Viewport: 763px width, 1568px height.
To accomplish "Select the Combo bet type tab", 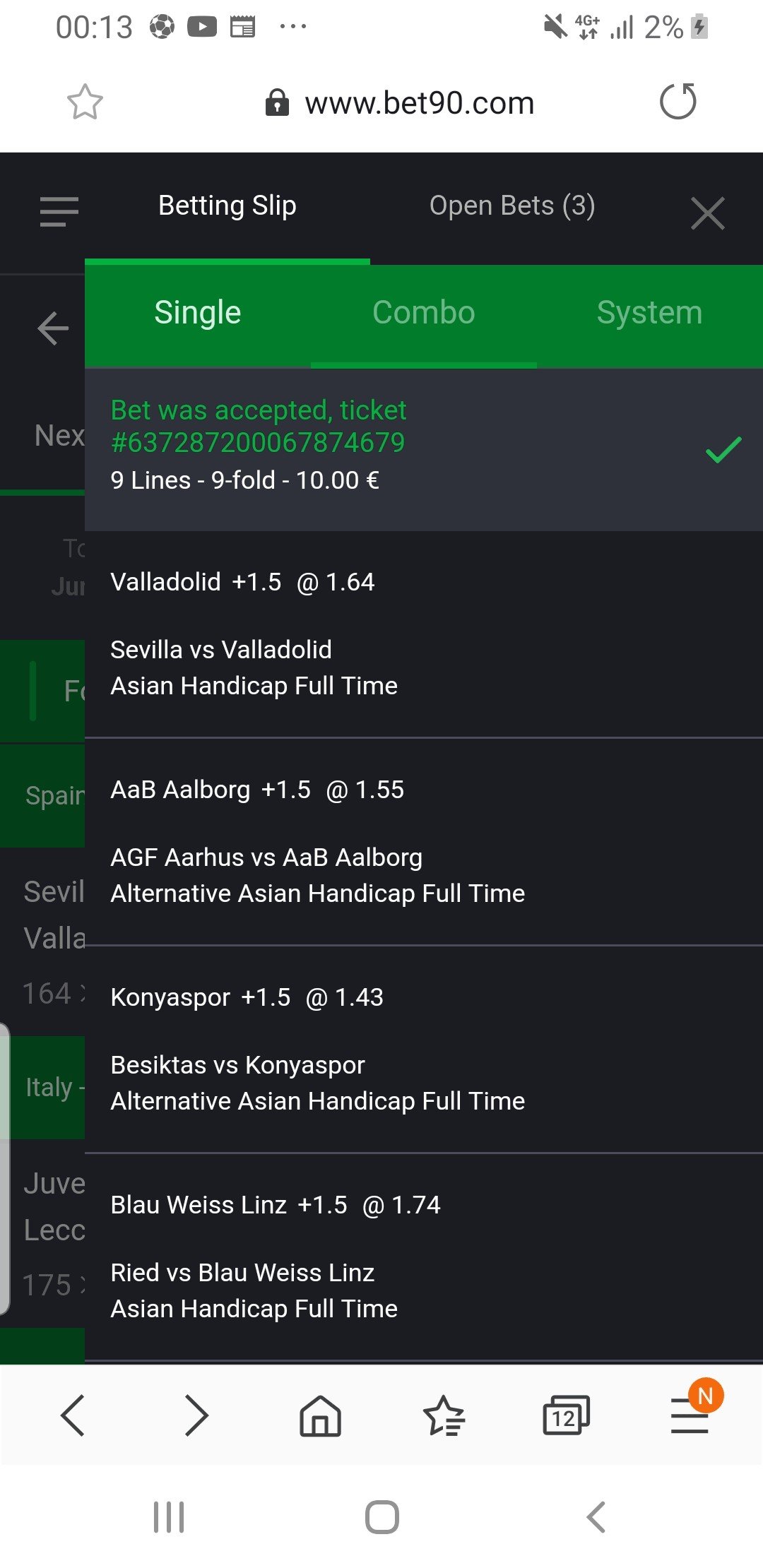I will click(424, 313).
